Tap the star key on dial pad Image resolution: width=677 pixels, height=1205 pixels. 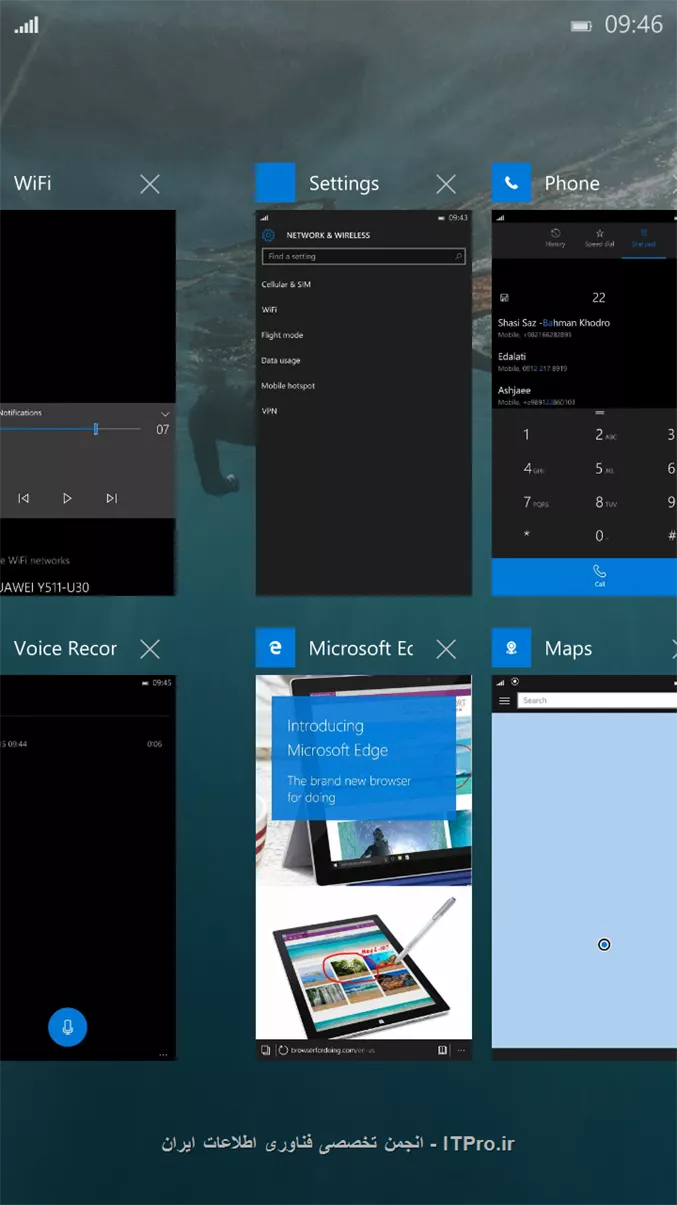(527, 536)
